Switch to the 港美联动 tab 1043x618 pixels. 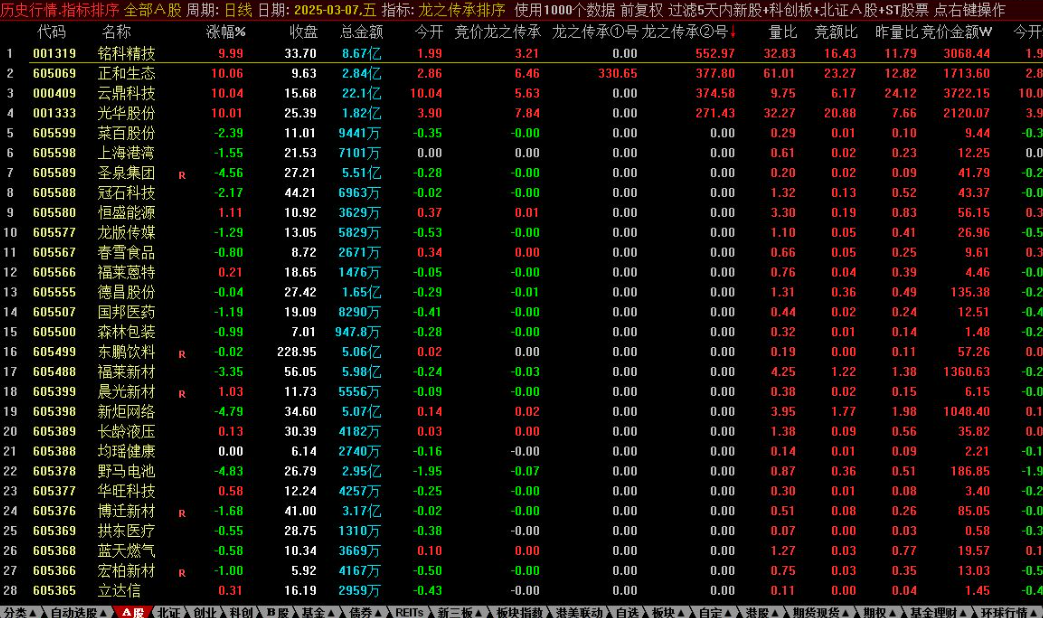pyautogui.click(x=579, y=612)
